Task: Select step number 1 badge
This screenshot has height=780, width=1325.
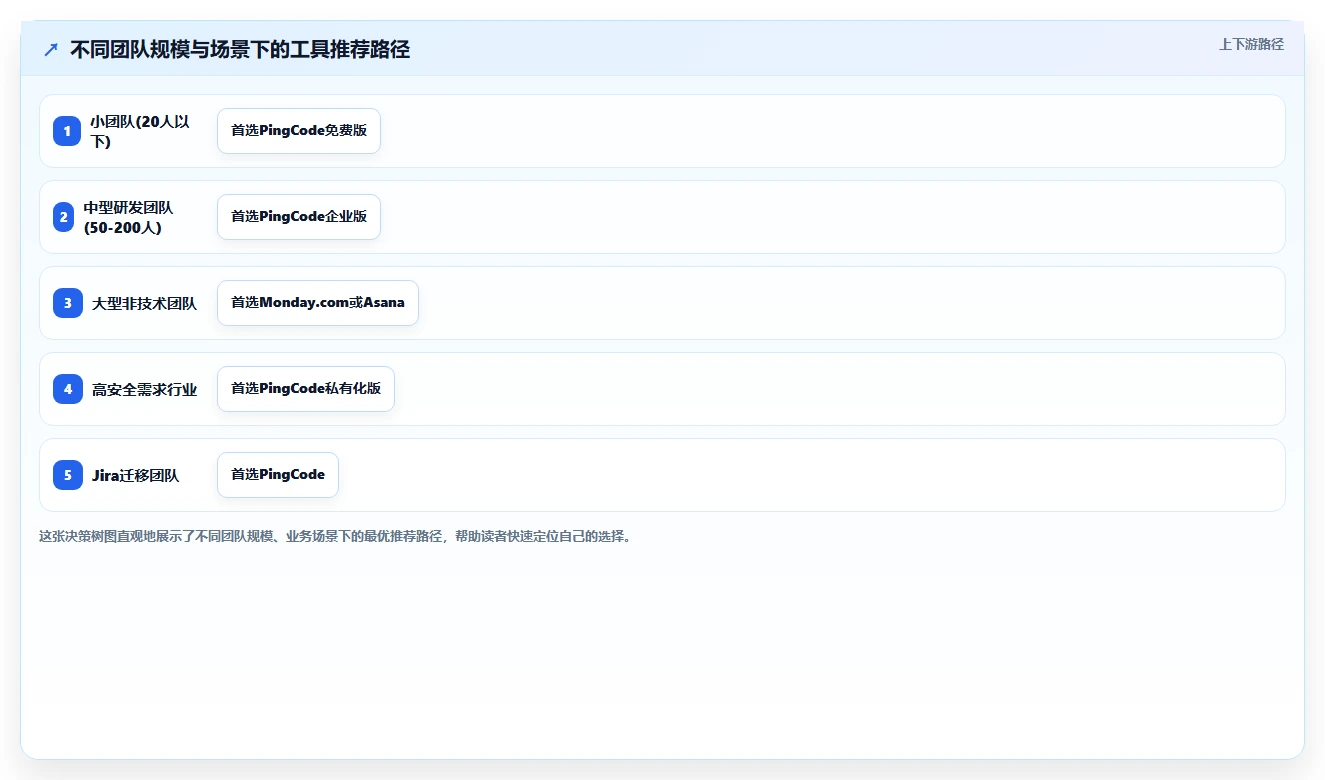Action: (68, 131)
